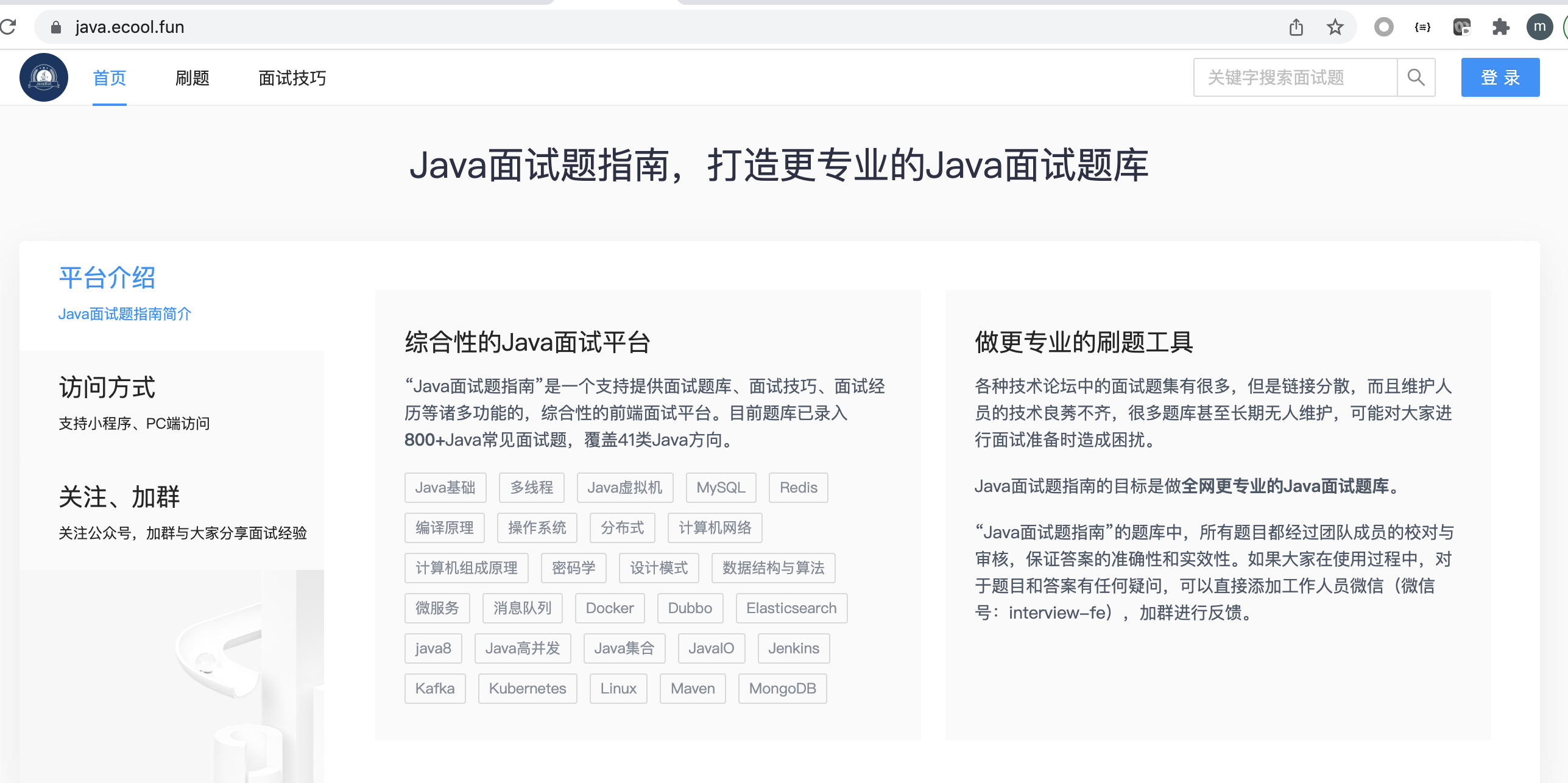Choose the 消息队列 tag
The width and height of the screenshot is (1568, 783).
pos(523,608)
